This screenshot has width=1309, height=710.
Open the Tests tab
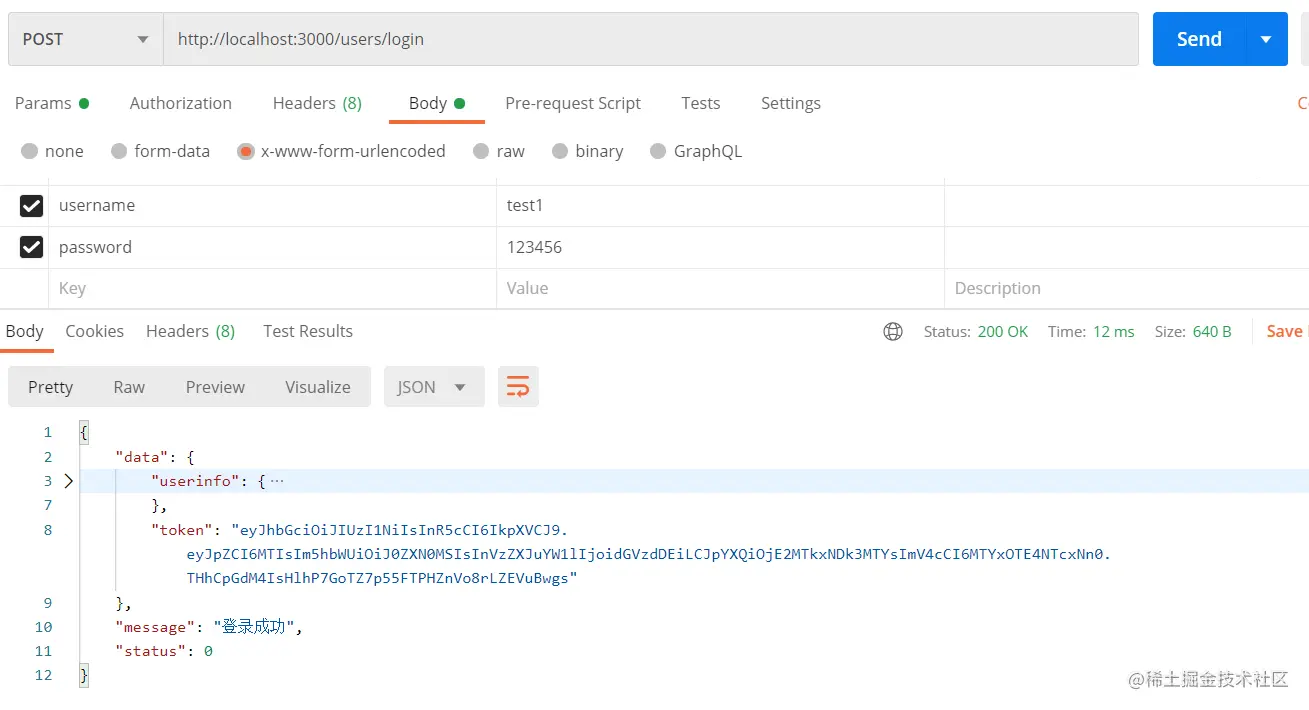pyautogui.click(x=701, y=103)
